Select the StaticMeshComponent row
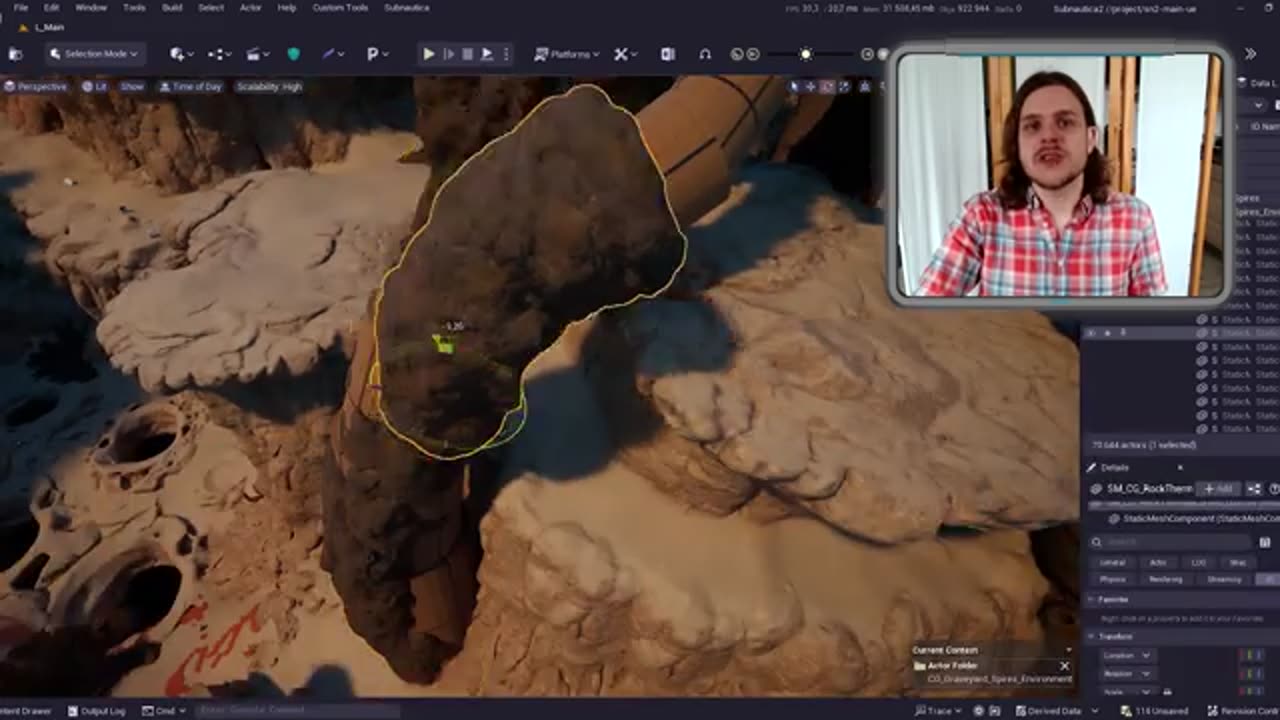The image size is (1280, 720). 1194,519
